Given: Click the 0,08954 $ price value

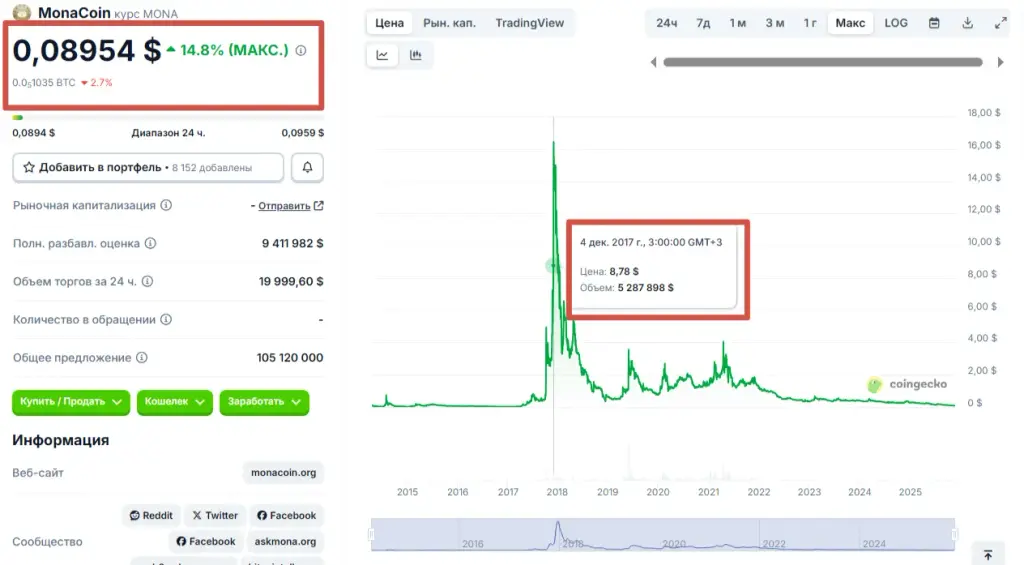Looking at the screenshot, I should [x=86, y=50].
